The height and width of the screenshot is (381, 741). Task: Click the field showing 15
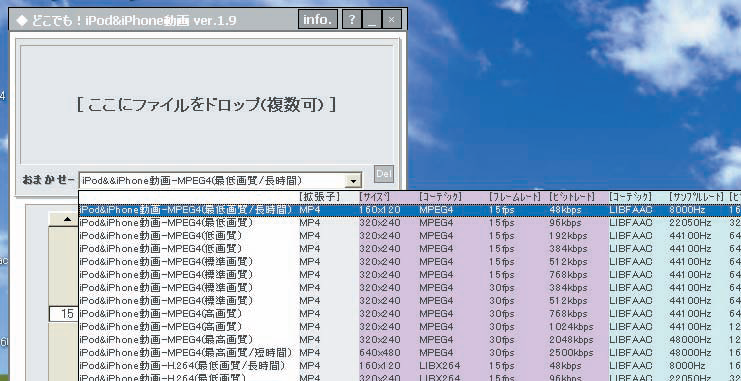tap(64, 313)
